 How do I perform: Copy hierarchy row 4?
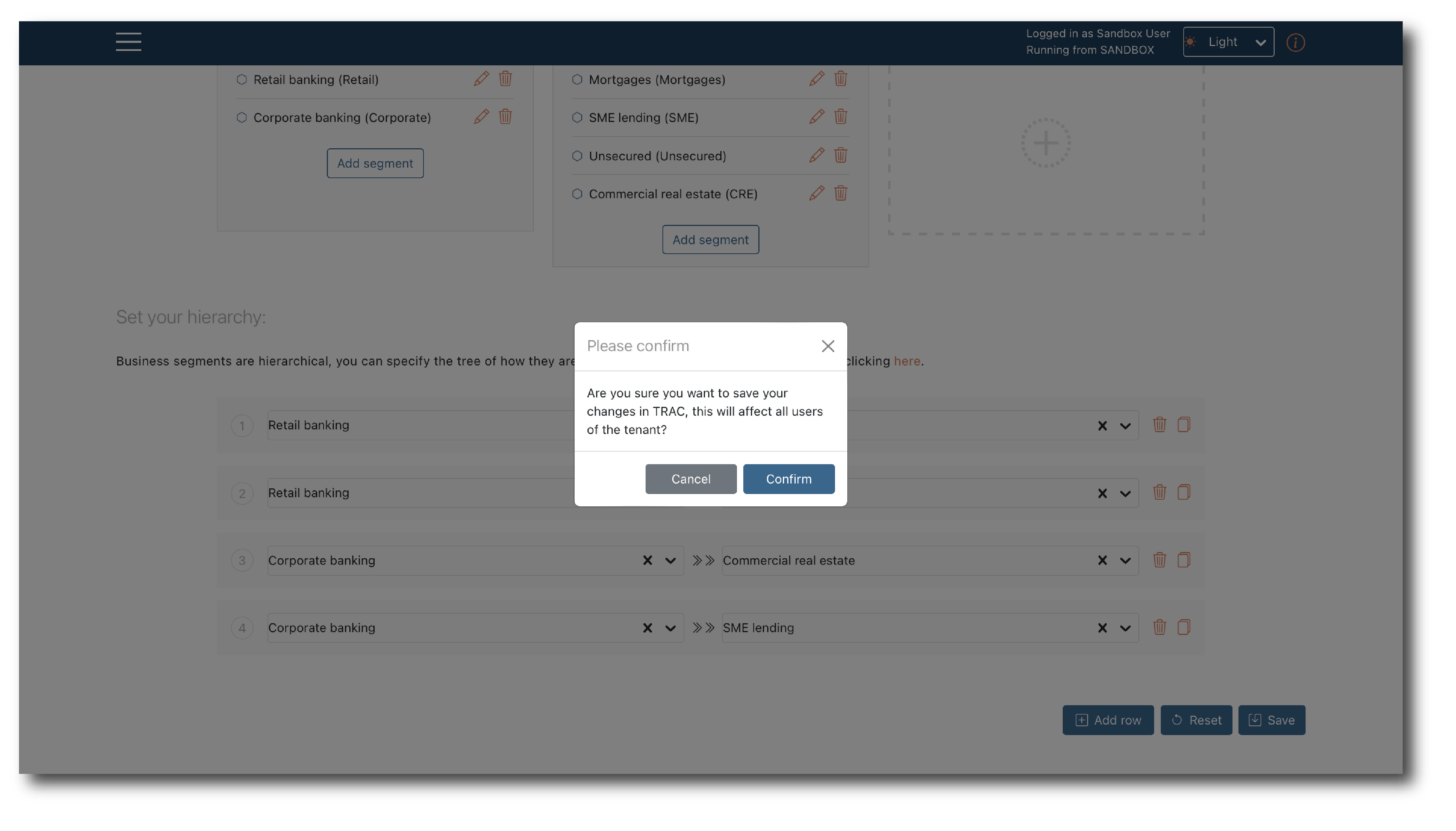click(1183, 627)
